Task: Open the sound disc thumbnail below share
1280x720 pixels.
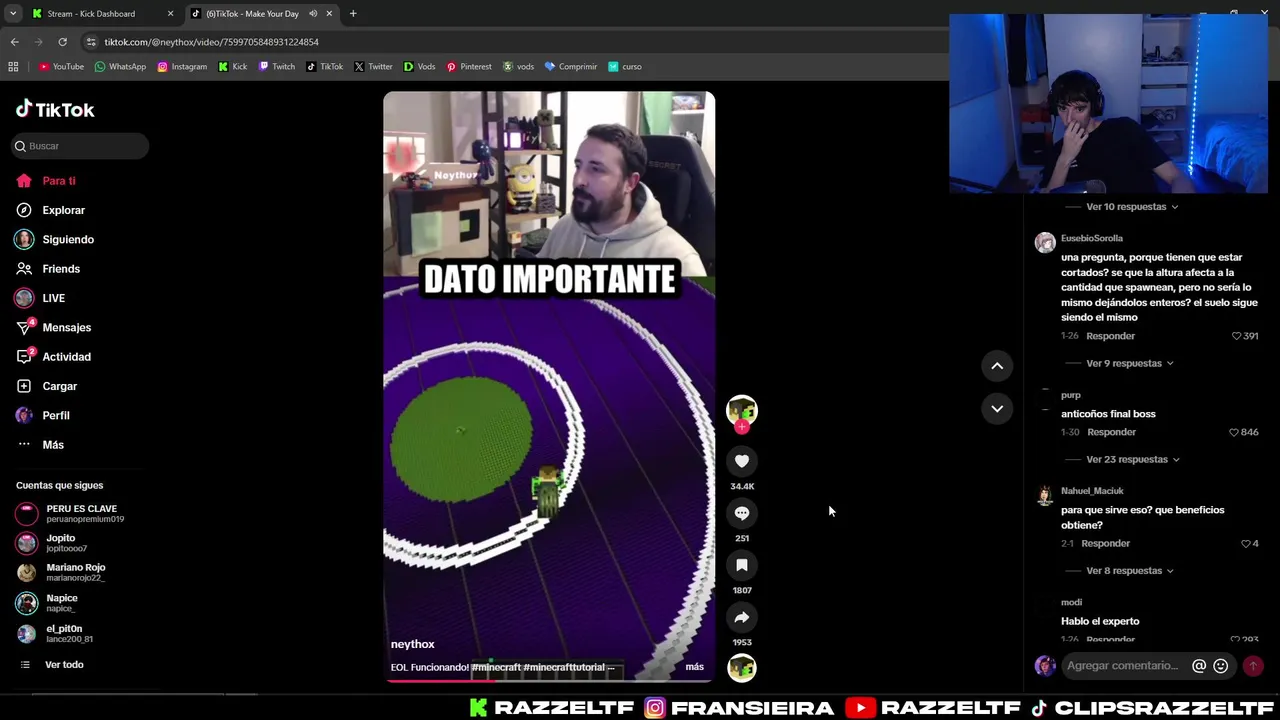Action: click(742, 668)
